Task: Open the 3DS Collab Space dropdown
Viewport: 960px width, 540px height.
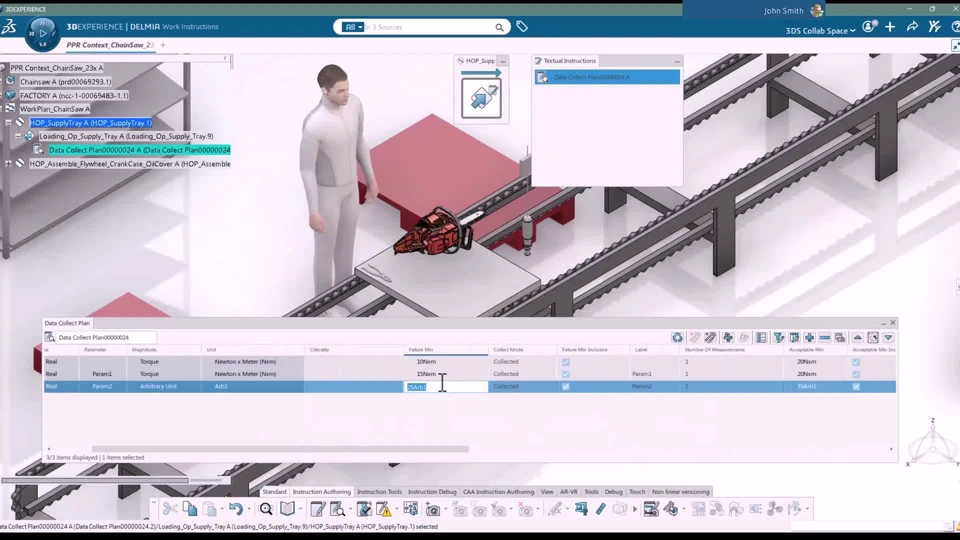Action: point(820,31)
